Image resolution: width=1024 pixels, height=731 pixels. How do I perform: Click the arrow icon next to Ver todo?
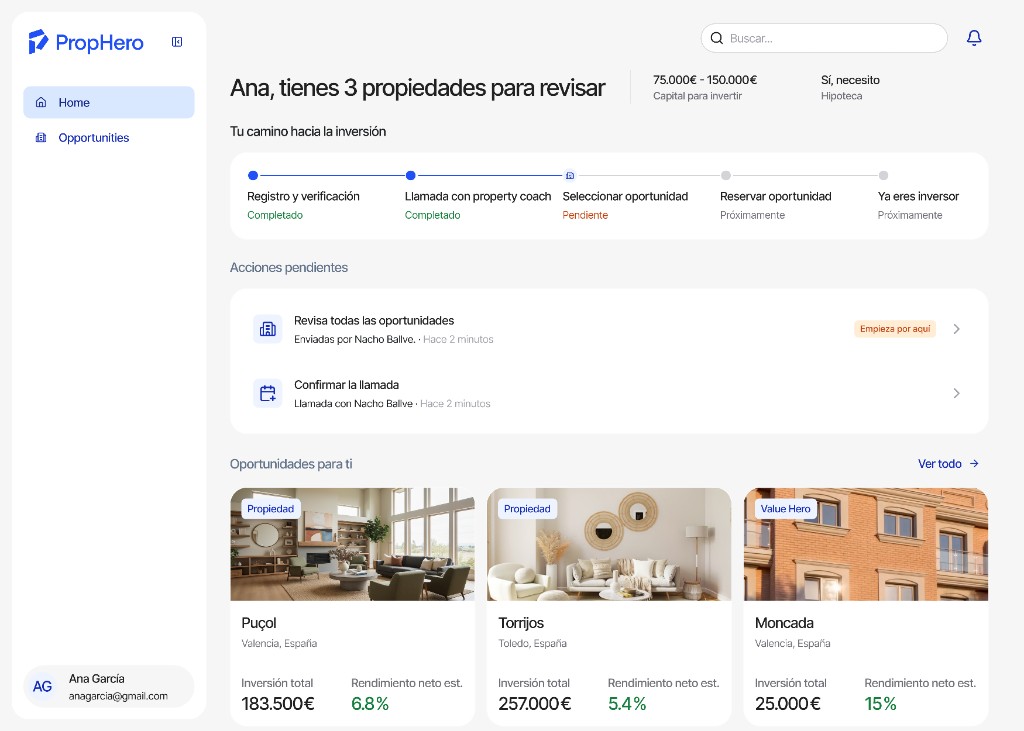pos(974,463)
